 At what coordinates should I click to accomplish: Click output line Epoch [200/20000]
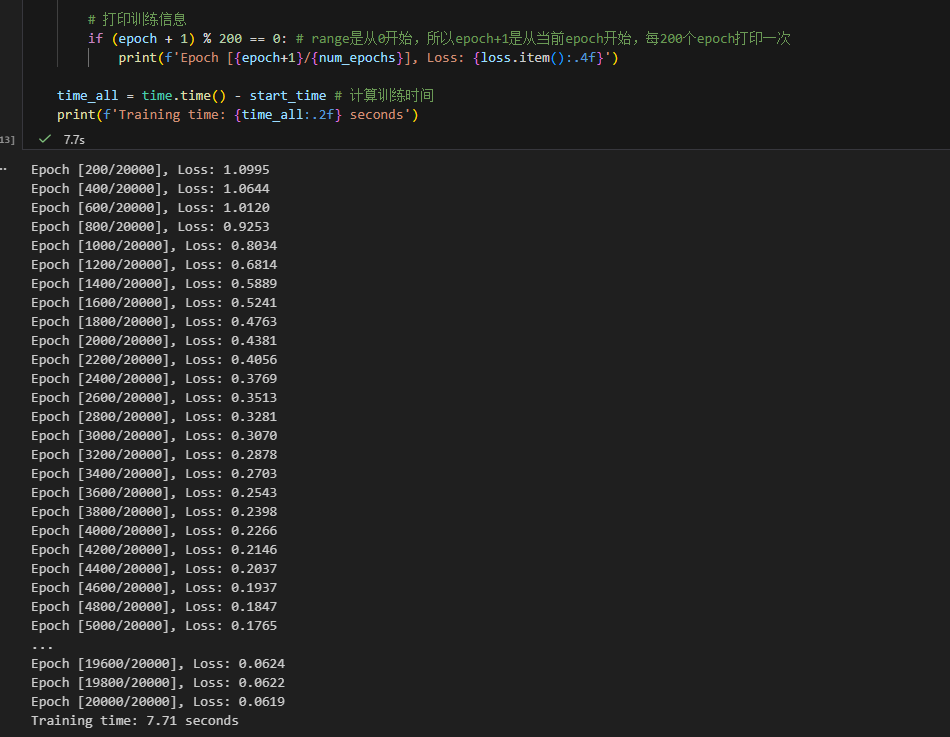pyautogui.click(x=150, y=170)
